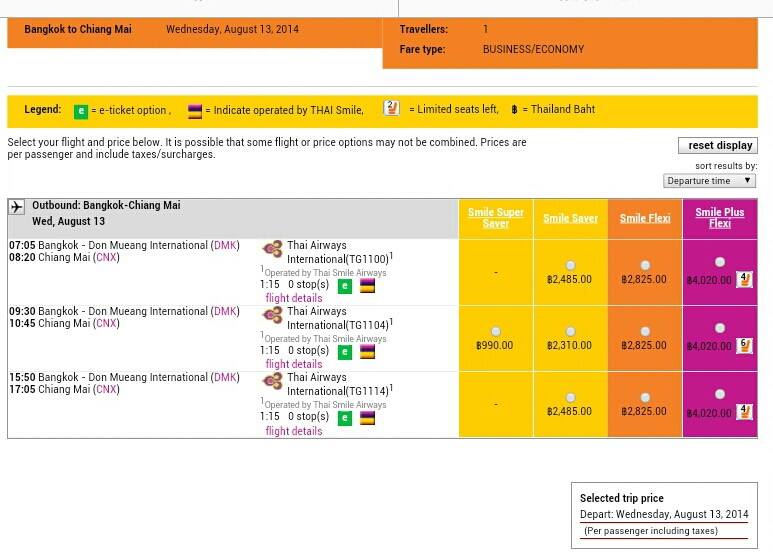773x552 pixels.
Task: Open flight details for the 15:50 flight
Action: [293, 431]
